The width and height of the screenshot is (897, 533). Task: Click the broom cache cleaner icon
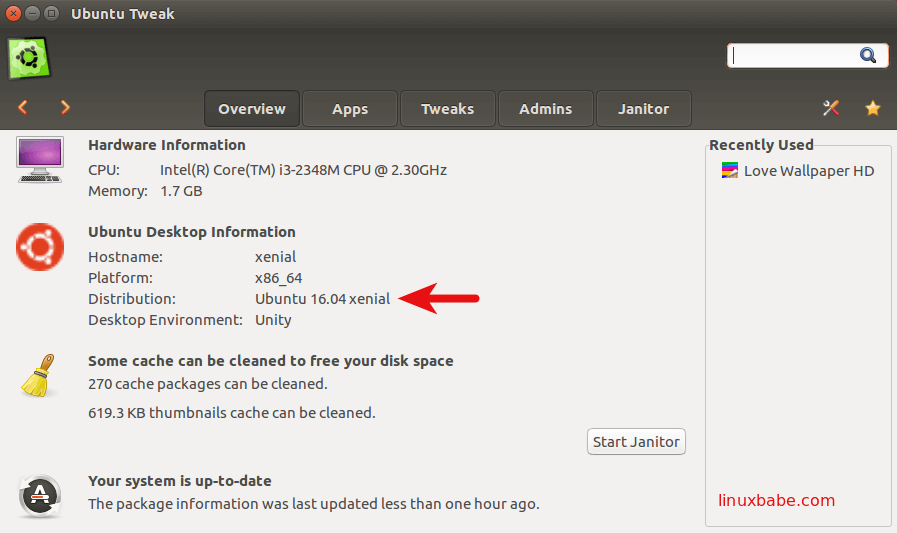(38, 376)
